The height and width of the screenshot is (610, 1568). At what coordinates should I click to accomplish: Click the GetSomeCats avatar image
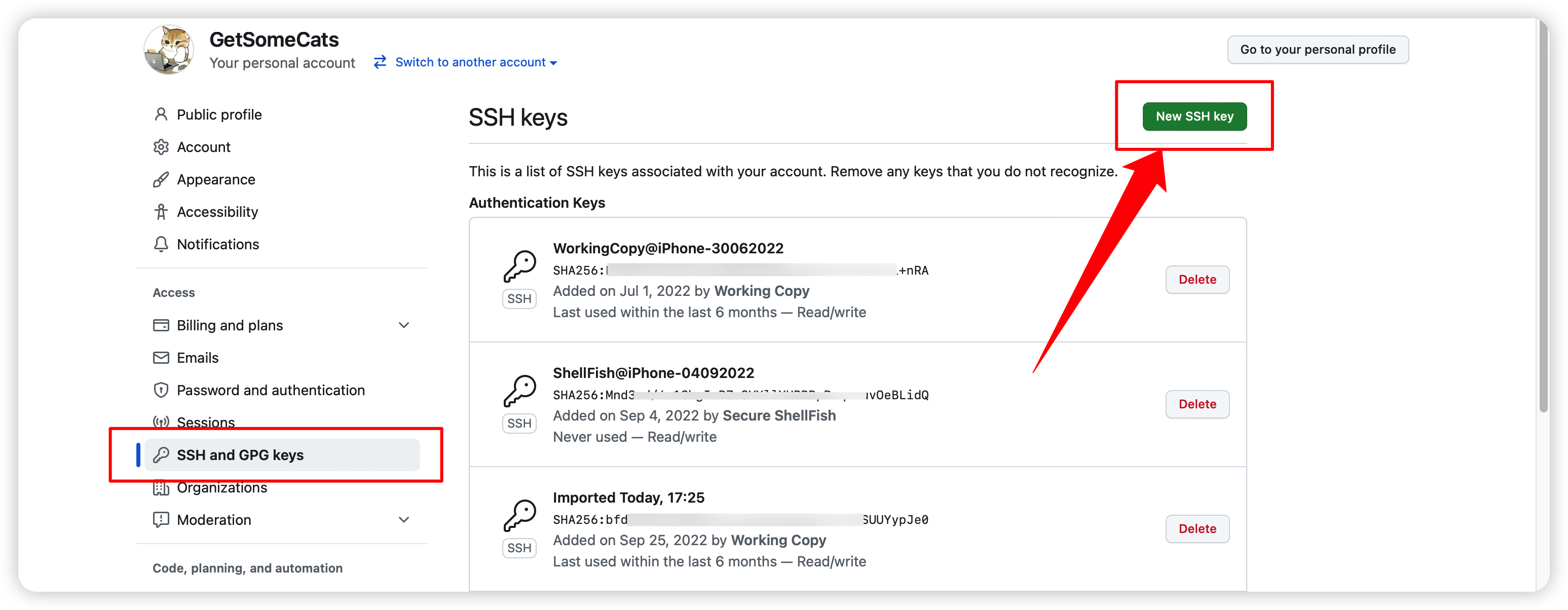tap(169, 50)
